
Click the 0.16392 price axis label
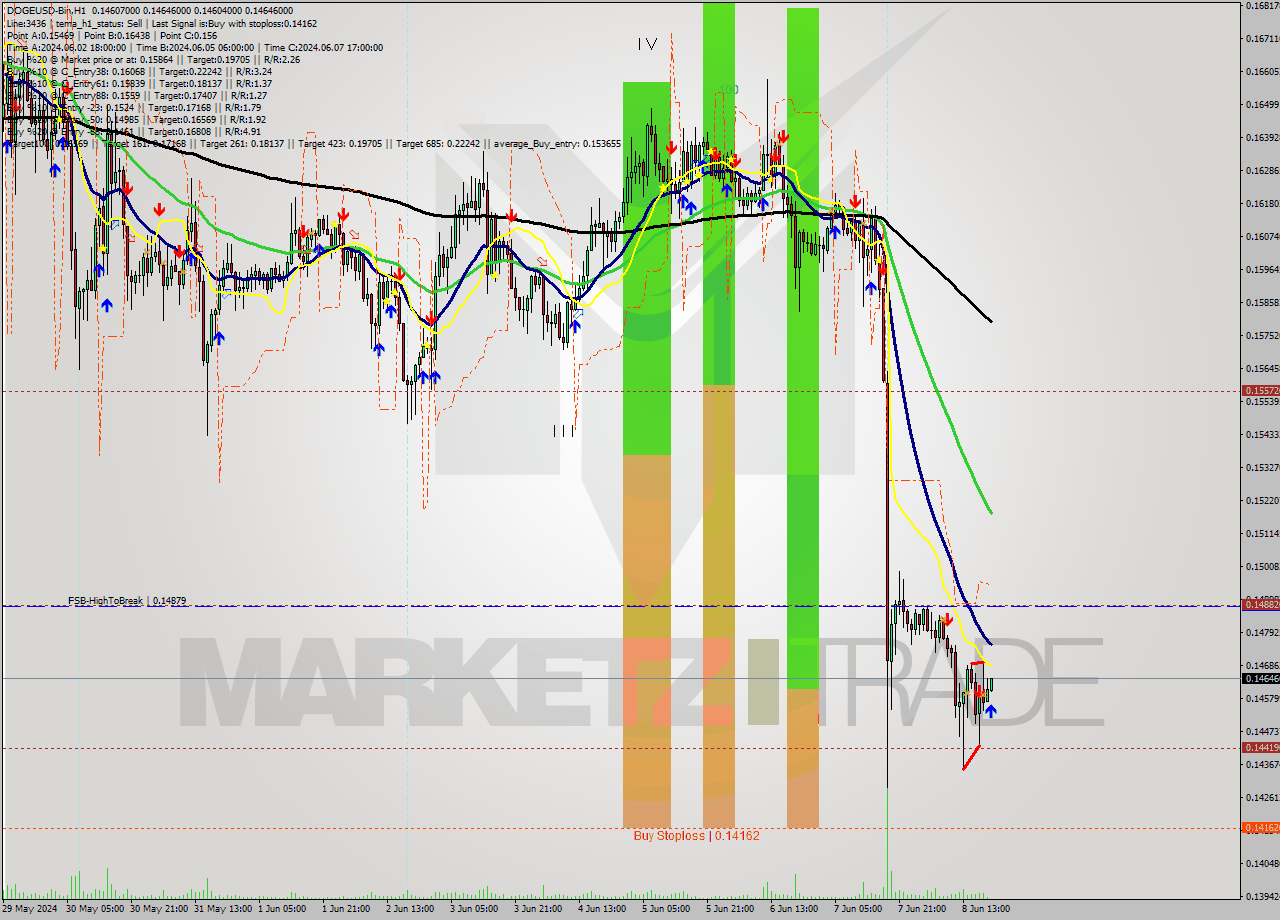(x=1261, y=138)
